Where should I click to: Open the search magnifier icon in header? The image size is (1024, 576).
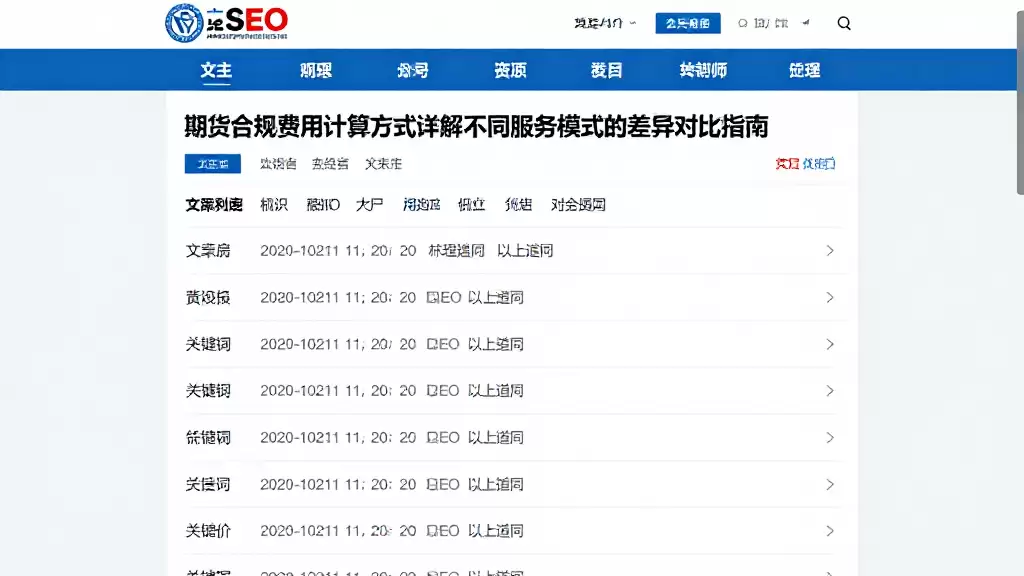[x=844, y=24]
